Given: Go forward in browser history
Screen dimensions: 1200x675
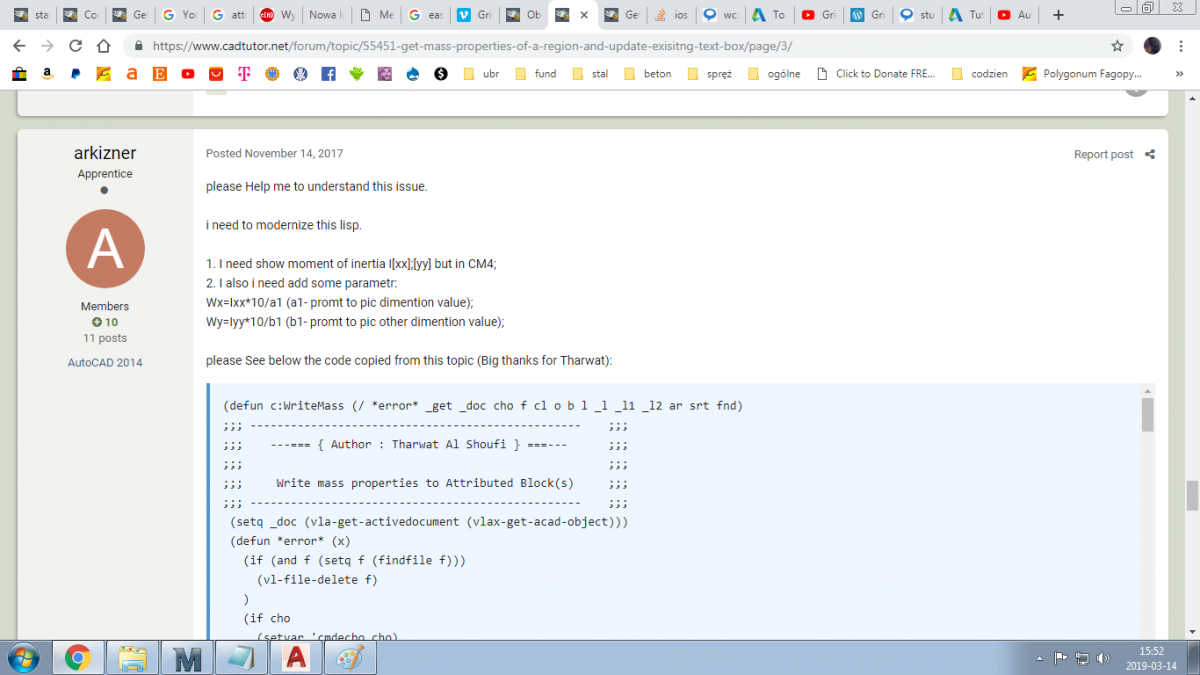Looking at the screenshot, I should [47, 46].
